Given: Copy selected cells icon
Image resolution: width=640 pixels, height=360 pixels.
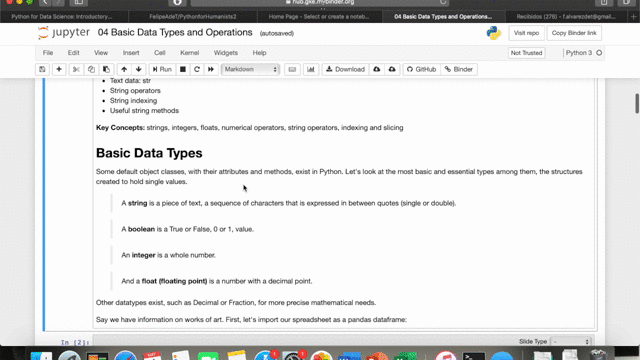Looking at the screenshot, I should pos(91,69).
